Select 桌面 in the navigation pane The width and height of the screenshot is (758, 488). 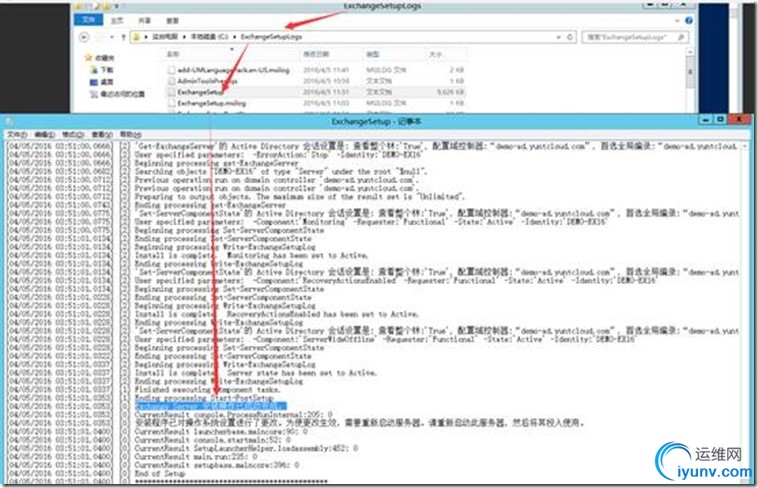pos(108,82)
